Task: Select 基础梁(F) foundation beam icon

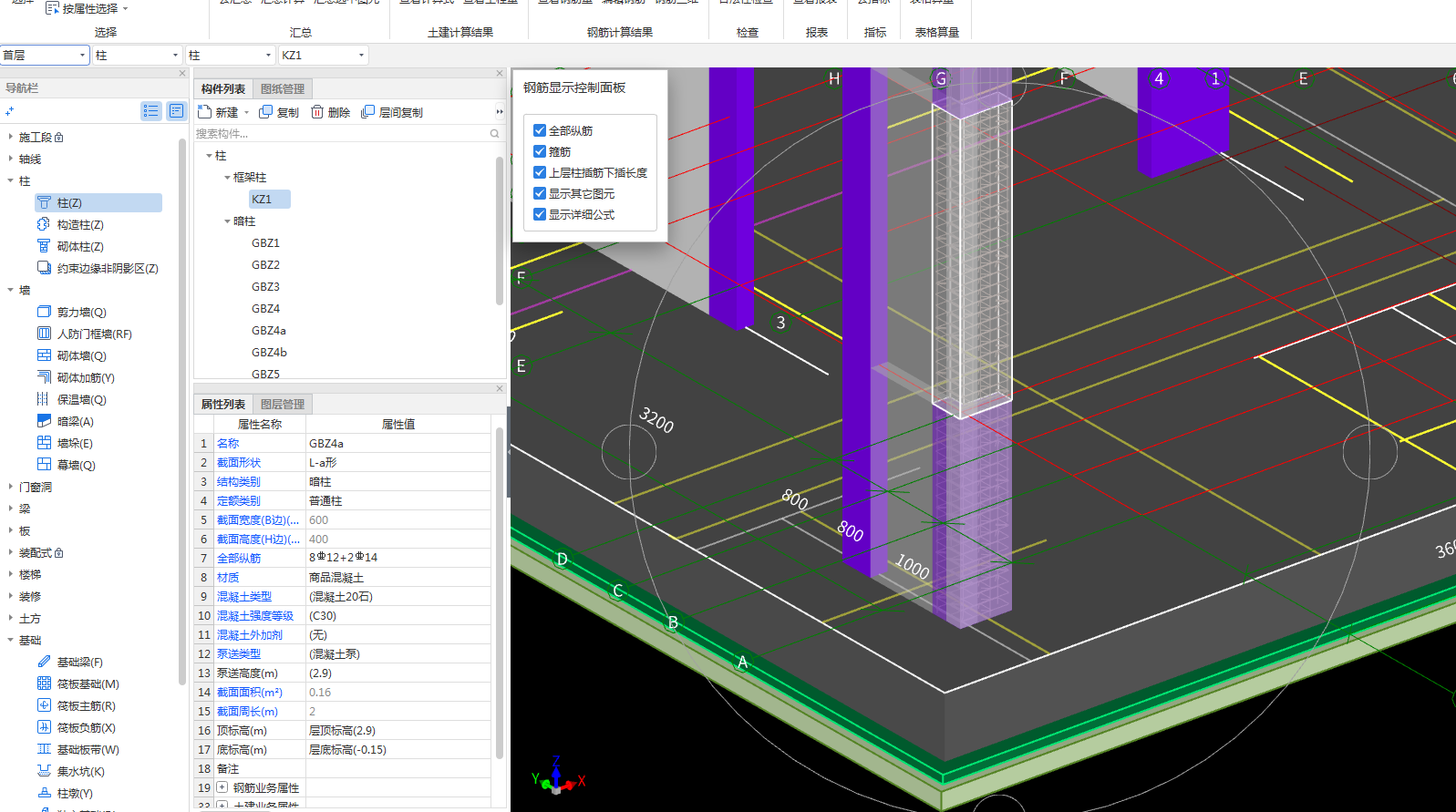Action: tap(44, 662)
